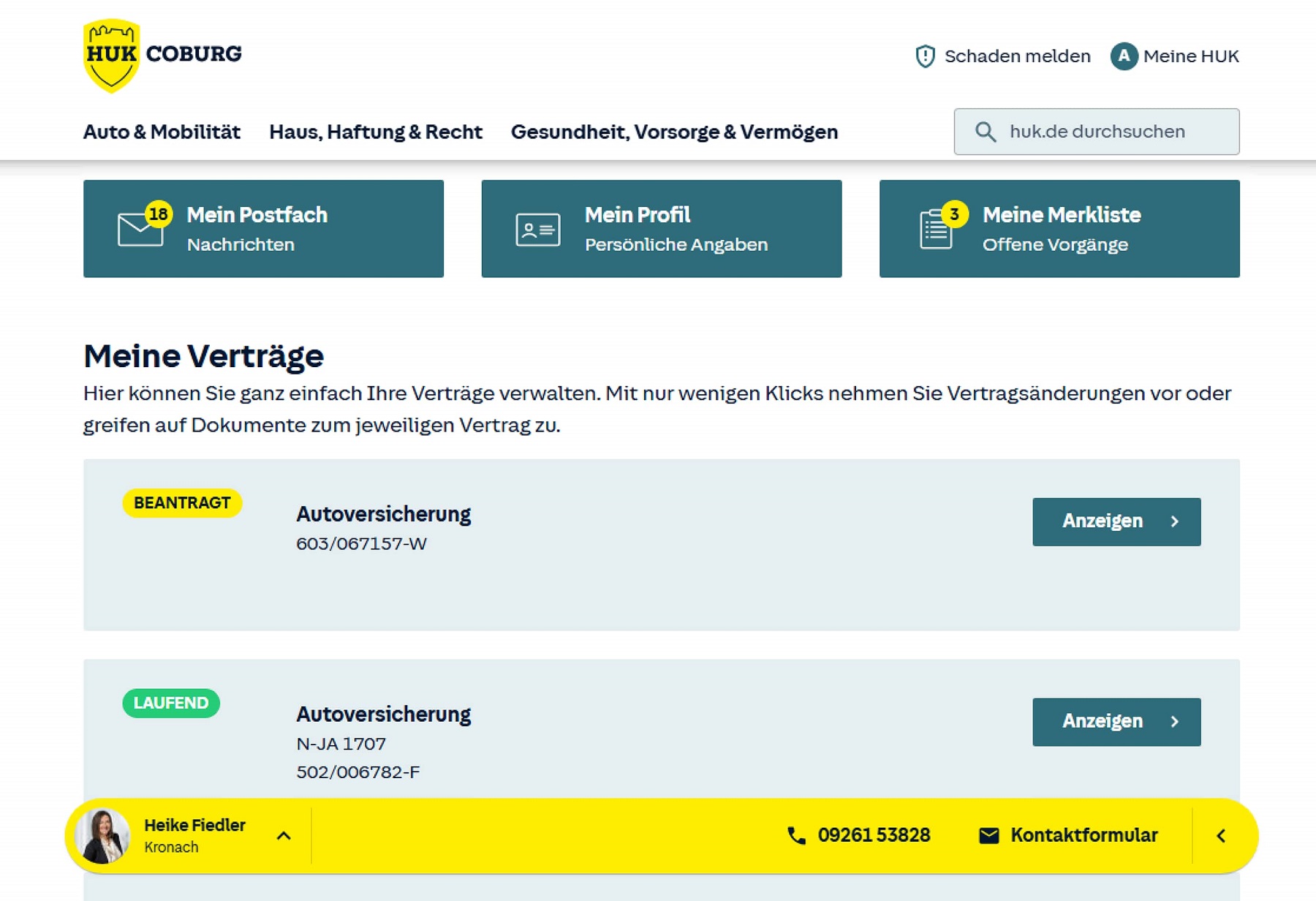Image resolution: width=1316 pixels, height=901 pixels.
Task: Open the Auto & Mobilität menu
Action: (162, 132)
